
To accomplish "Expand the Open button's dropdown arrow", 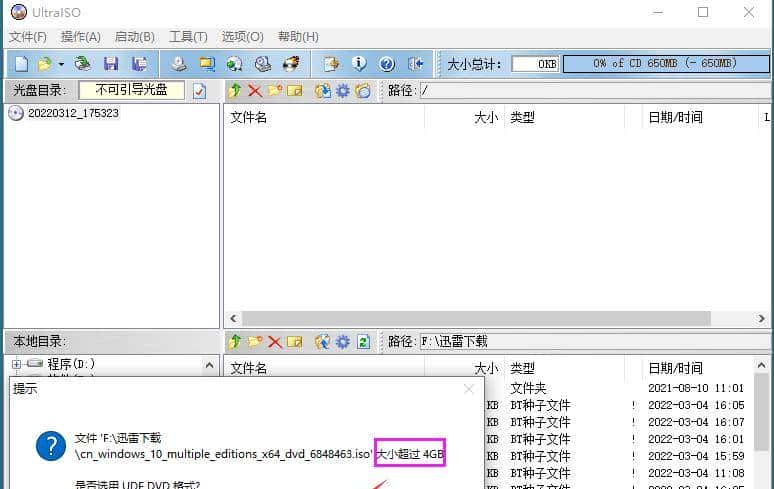I will click(61, 64).
